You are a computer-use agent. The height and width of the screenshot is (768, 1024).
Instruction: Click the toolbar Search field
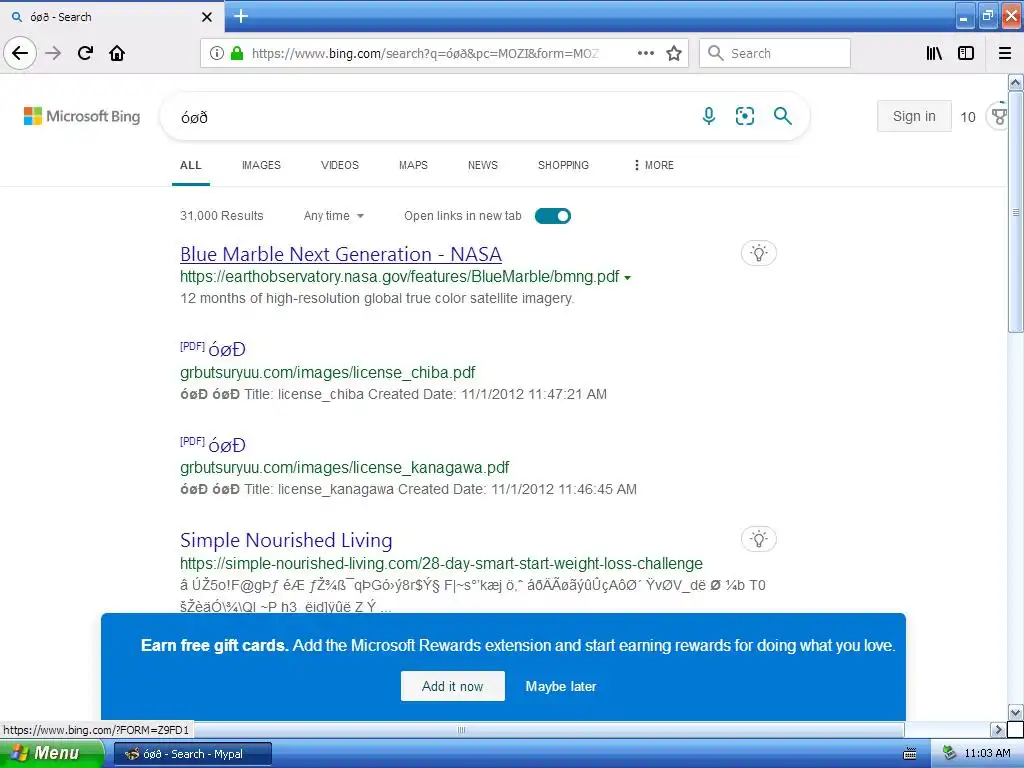(775, 53)
